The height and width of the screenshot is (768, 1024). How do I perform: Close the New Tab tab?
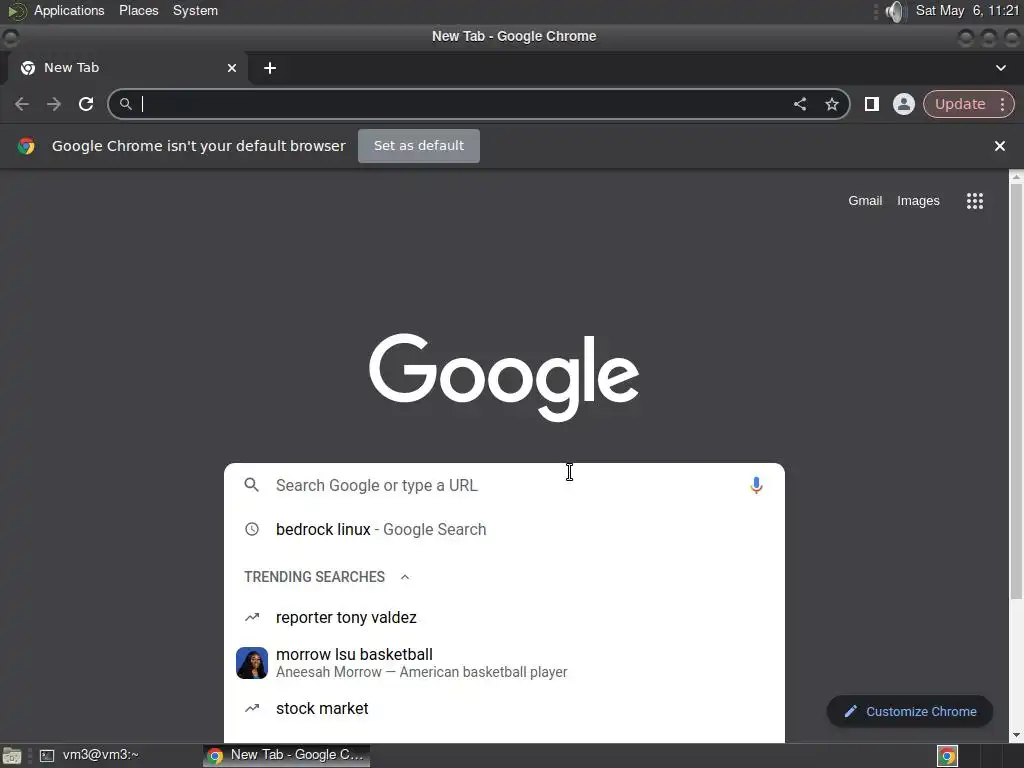click(x=232, y=68)
